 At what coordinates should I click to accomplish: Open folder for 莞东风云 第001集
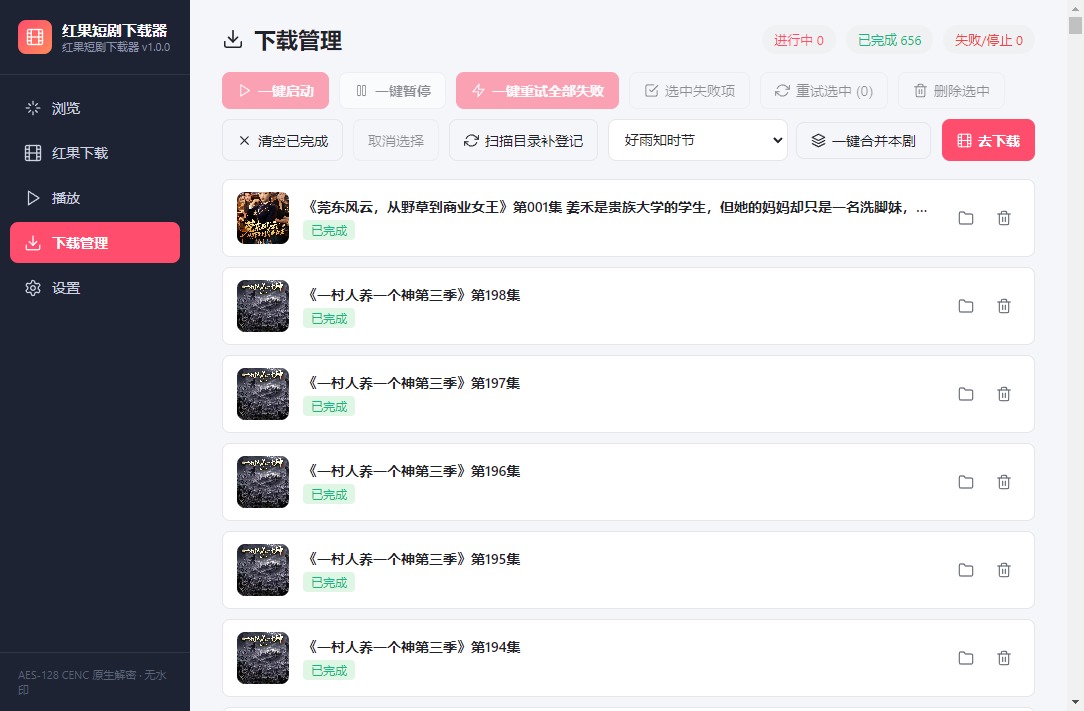pos(966,218)
